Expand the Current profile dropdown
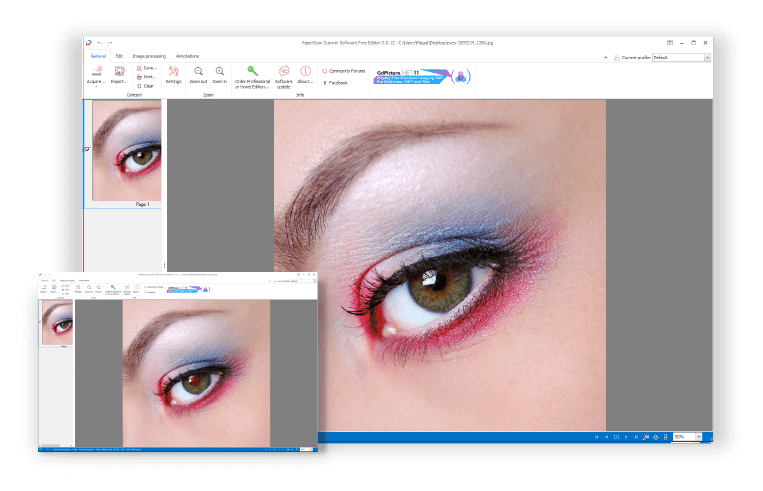The width and height of the screenshot is (763, 491). [x=706, y=58]
